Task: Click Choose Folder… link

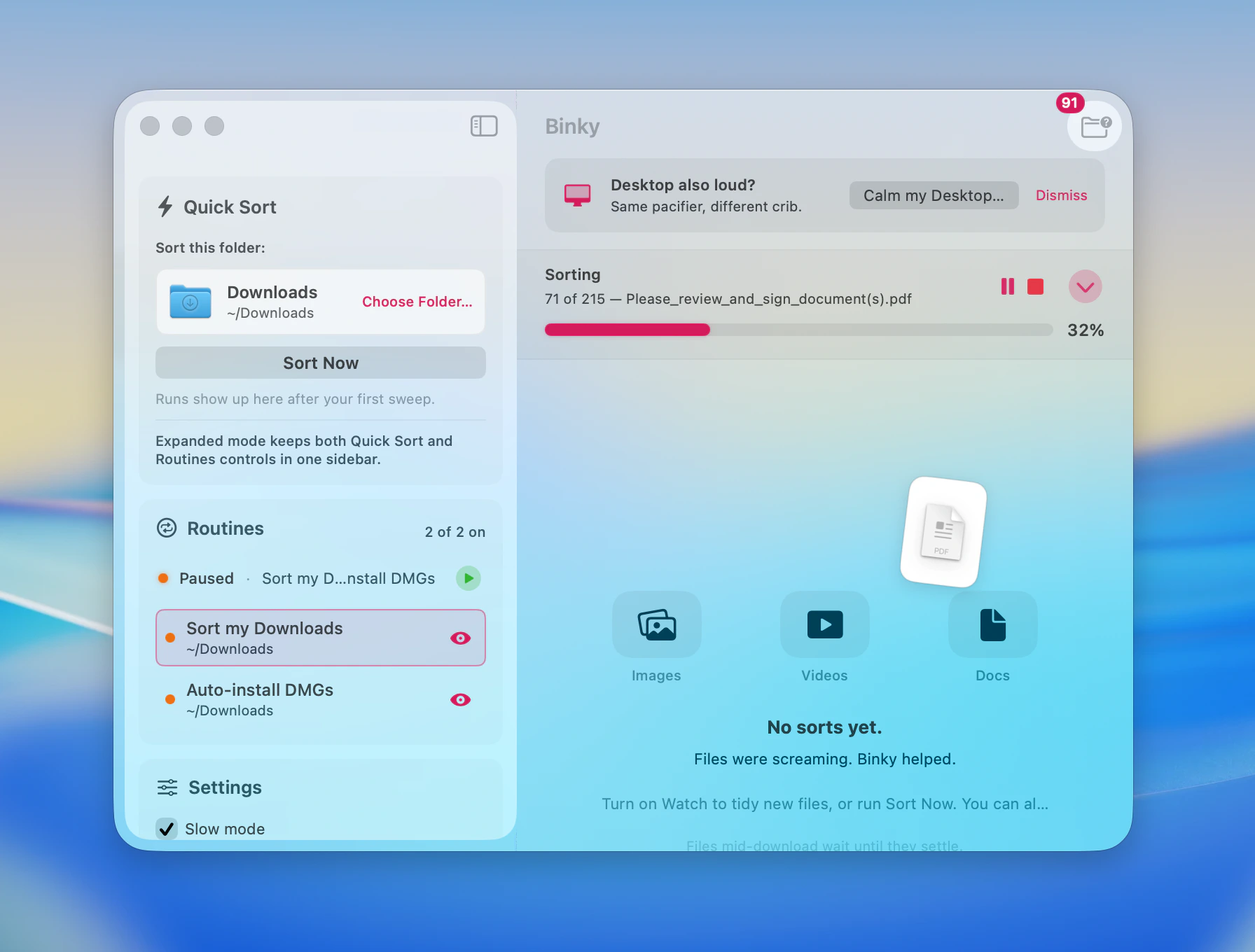Action: pos(417,302)
